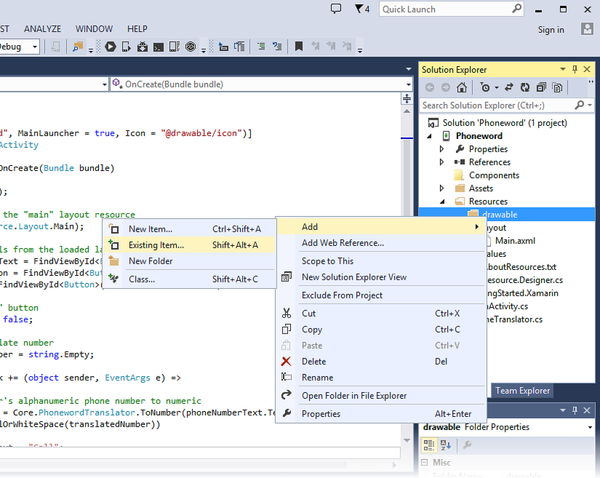Click the feedback speech bubble icon
This screenshot has width=600, height=478.
point(336,9)
